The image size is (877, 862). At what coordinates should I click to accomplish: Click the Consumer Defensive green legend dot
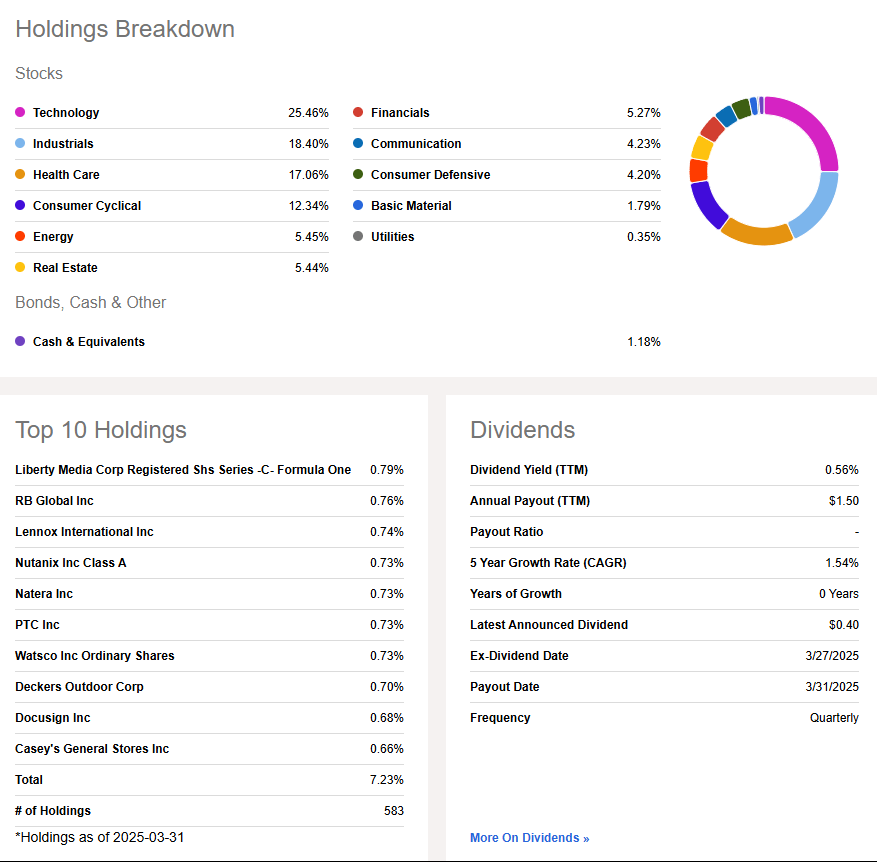tap(358, 175)
